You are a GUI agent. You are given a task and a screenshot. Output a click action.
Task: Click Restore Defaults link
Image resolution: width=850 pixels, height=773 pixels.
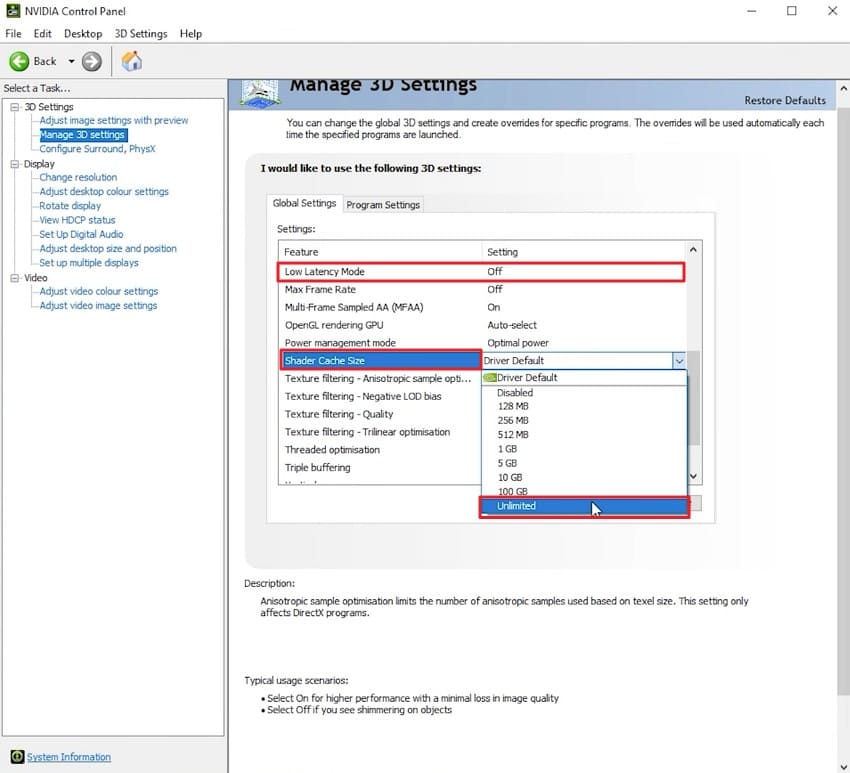tap(785, 100)
